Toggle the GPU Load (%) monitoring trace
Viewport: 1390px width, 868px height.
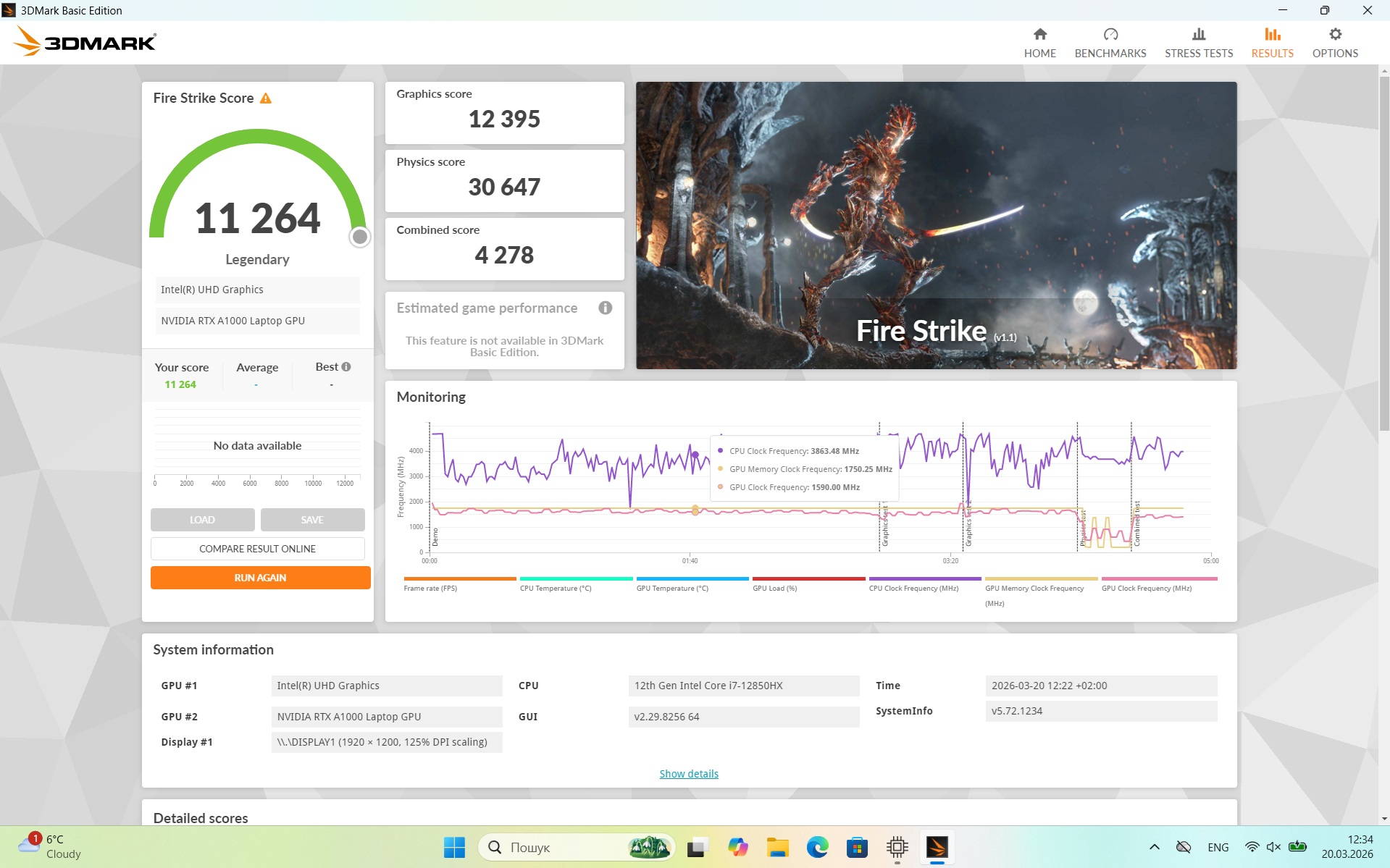point(774,588)
